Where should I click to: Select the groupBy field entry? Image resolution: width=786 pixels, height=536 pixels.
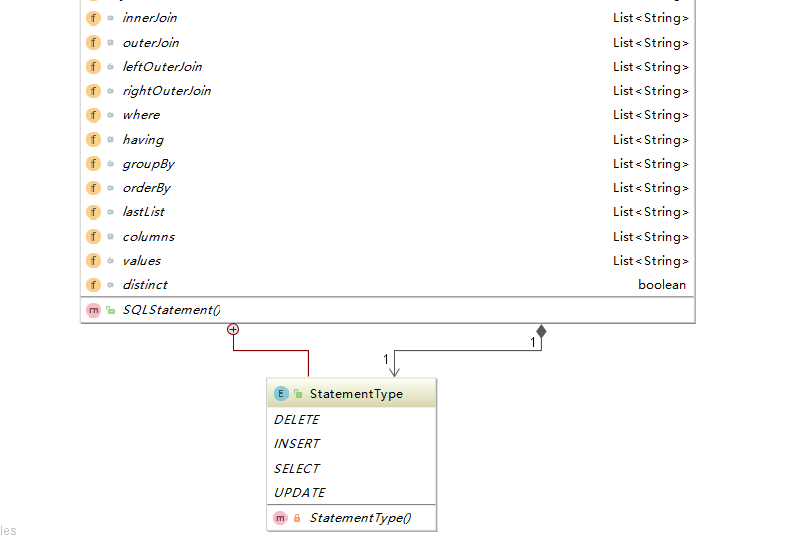(x=148, y=164)
